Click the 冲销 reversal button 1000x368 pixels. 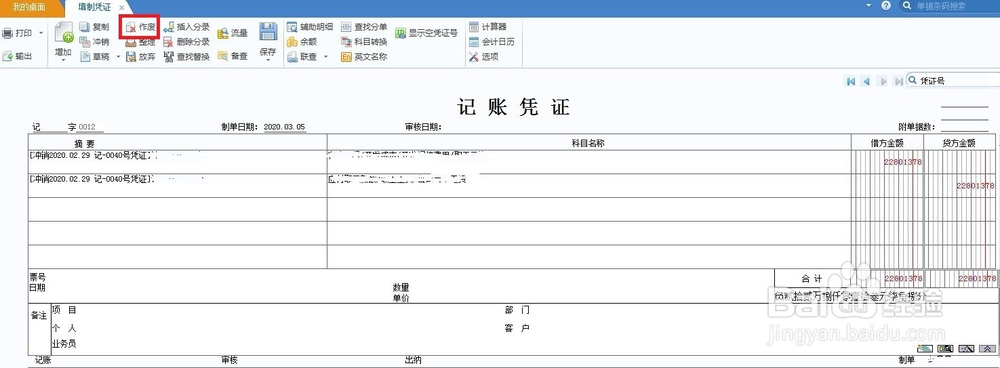[x=94, y=41]
